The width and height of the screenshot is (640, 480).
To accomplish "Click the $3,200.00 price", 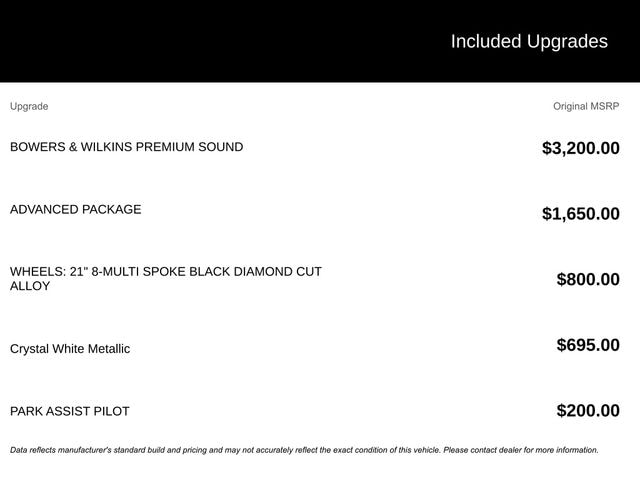I will pyautogui.click(x=580, y=149).
